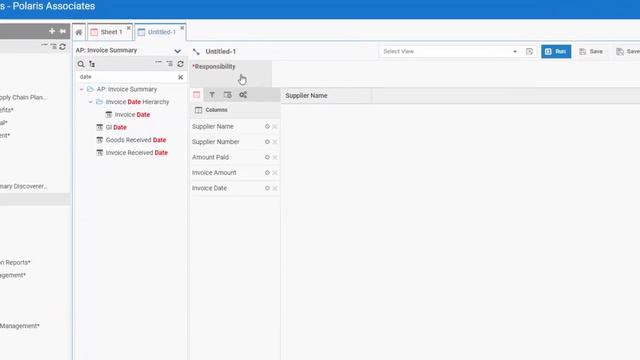640x360 pixels.
Task: Open settings for Invoice Date column
Action: pos(267,188)
